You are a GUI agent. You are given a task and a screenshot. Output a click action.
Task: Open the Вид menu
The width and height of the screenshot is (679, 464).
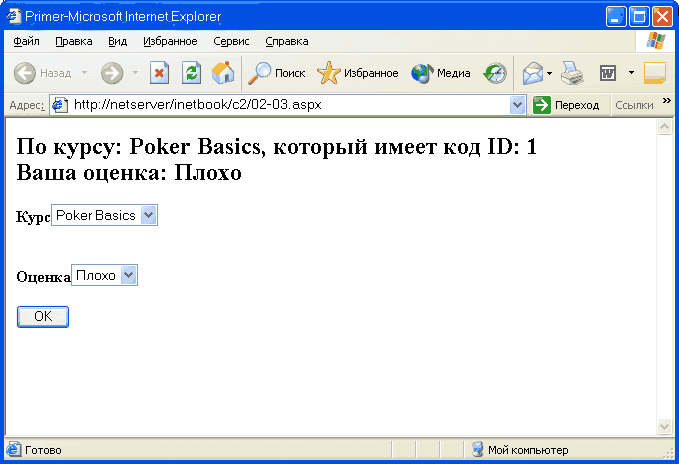coord(117,41)
